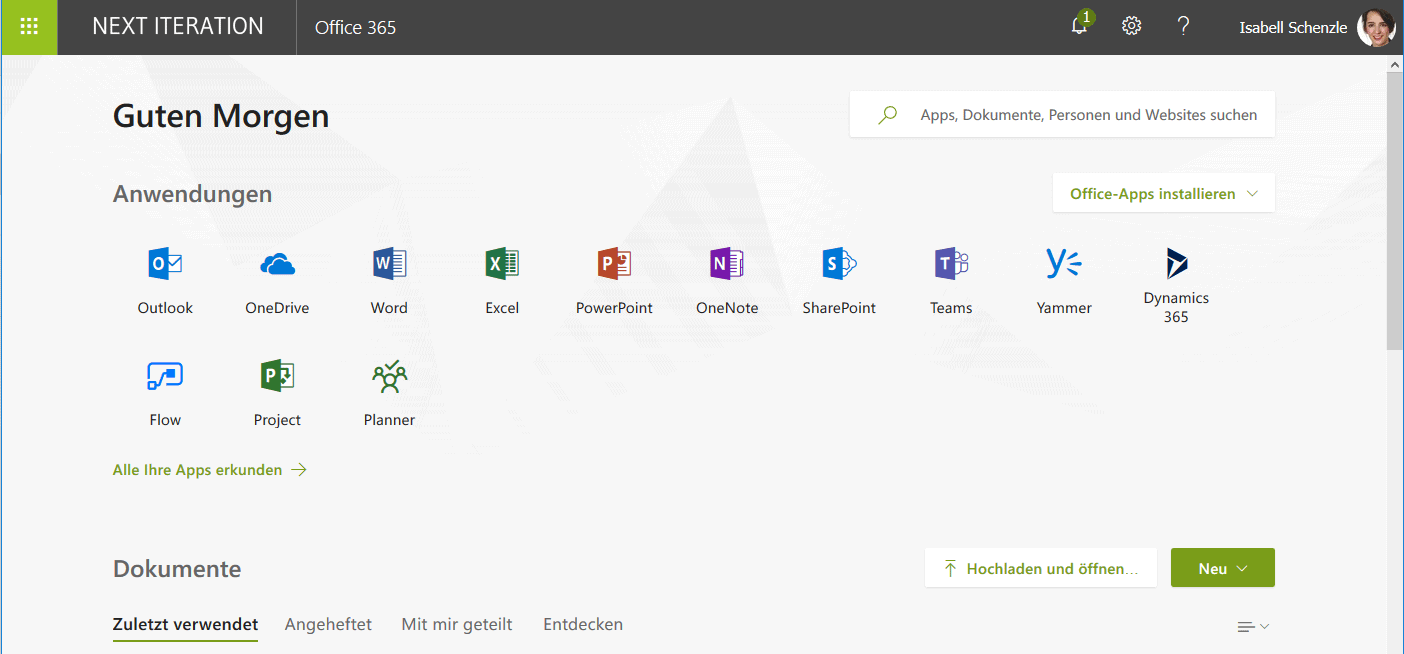Image resolution: width=1404 pixels, height=654 pixels.
Task: Click the search magnifier icon
Action: pos(887,115)
